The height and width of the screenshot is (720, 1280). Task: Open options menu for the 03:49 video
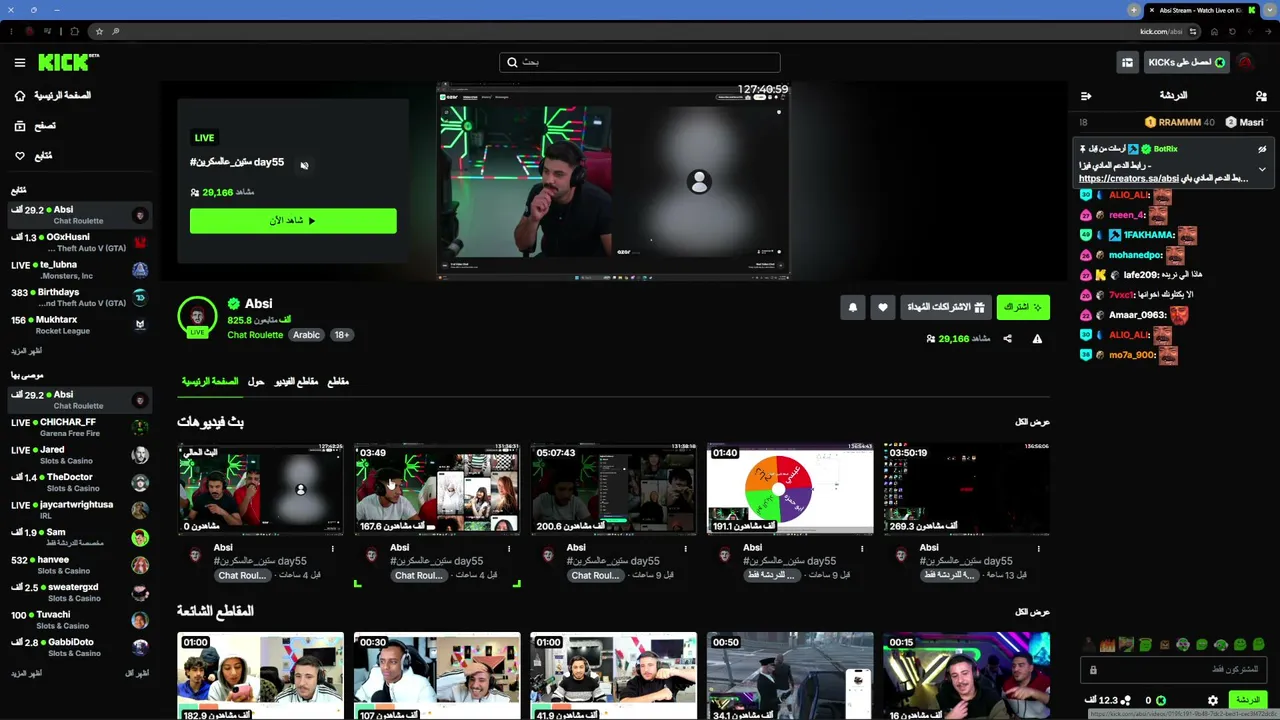point(509,548)
